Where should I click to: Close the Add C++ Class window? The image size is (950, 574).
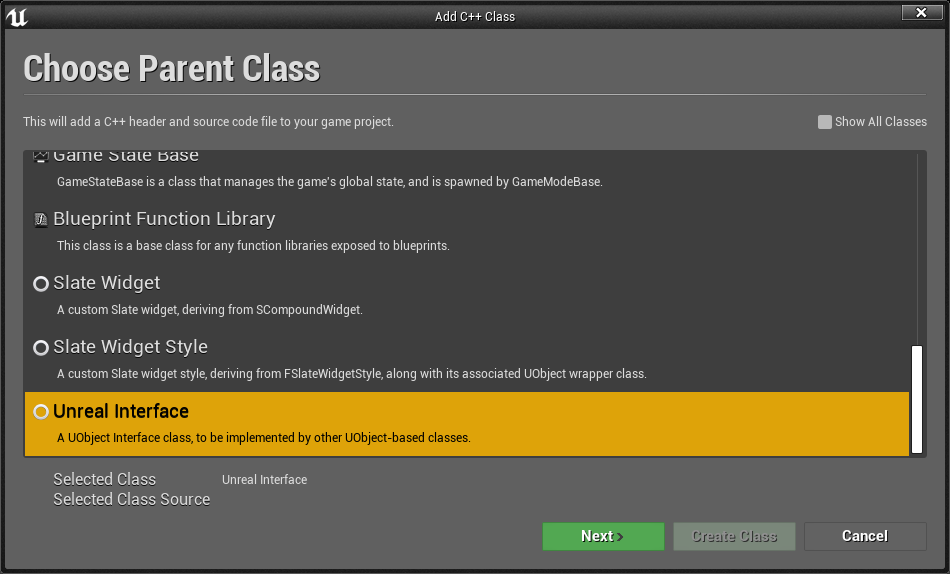tap(922, 12)
